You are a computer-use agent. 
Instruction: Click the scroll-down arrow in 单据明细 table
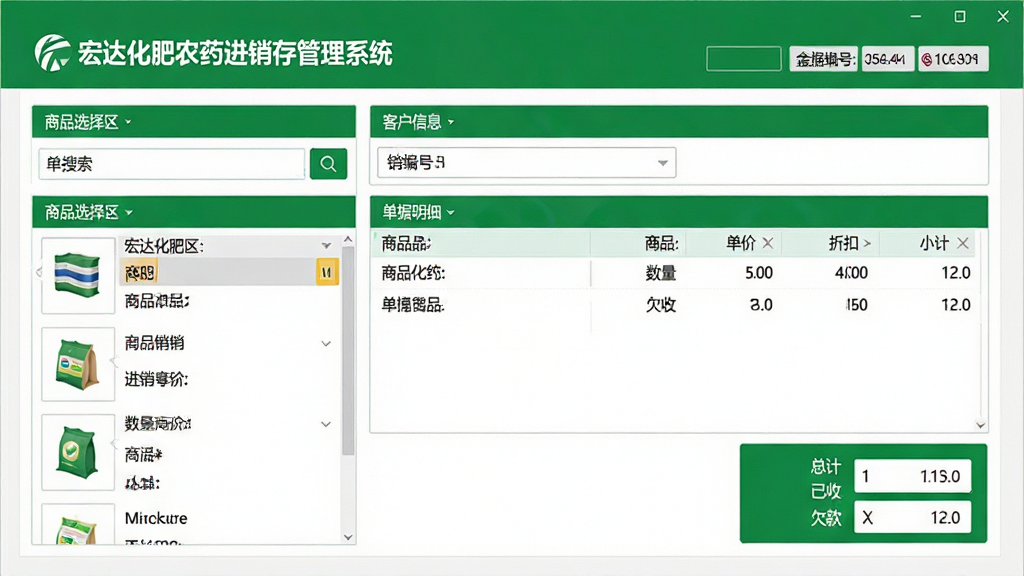tap(980, 425)
